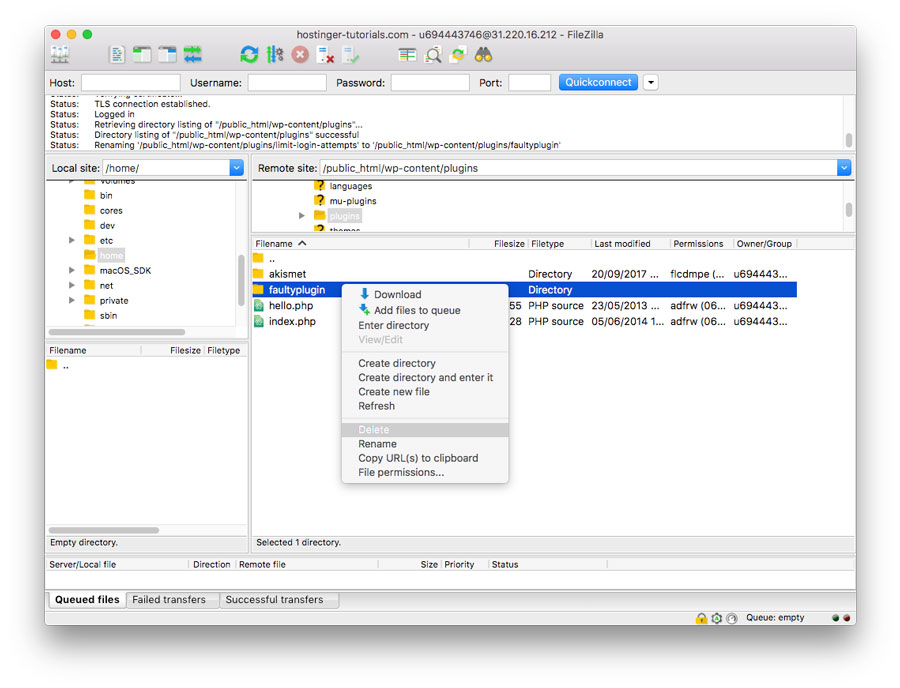Click the hello.php file icon
Image resolution: width=900 pixels, height=688 pixels.
259,305
